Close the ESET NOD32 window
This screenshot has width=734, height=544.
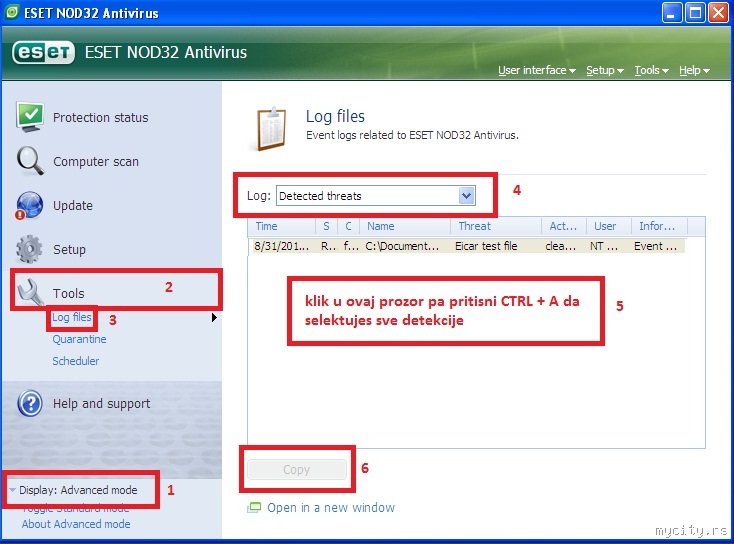coord(718,13)
